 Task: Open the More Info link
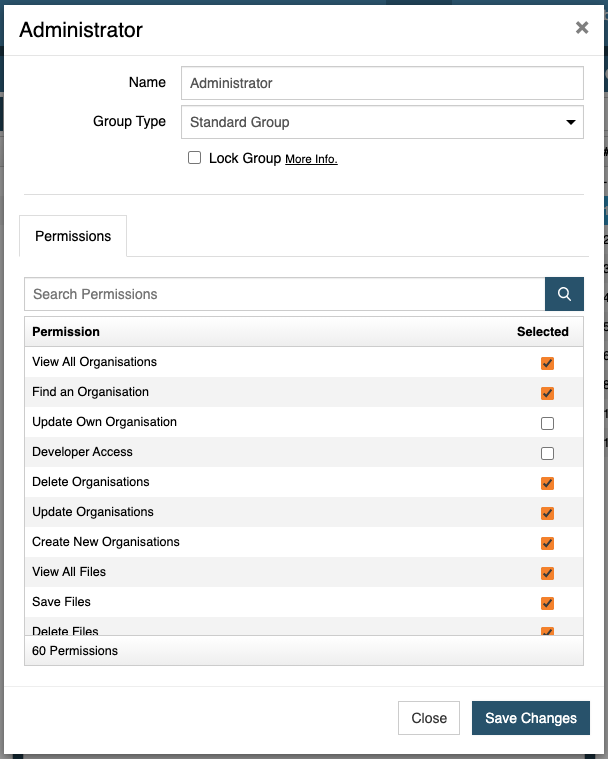[x=311, y=159]
